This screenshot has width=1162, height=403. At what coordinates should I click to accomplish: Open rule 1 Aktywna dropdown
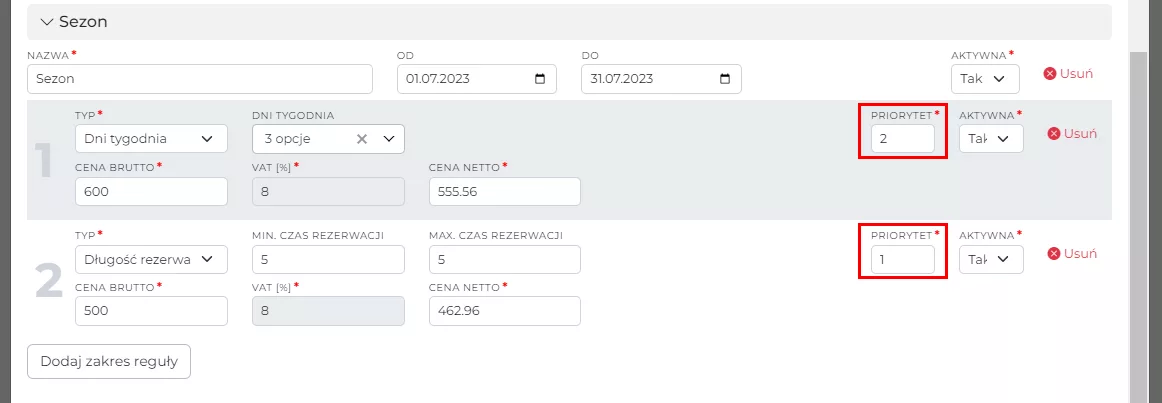pos(990,139)
